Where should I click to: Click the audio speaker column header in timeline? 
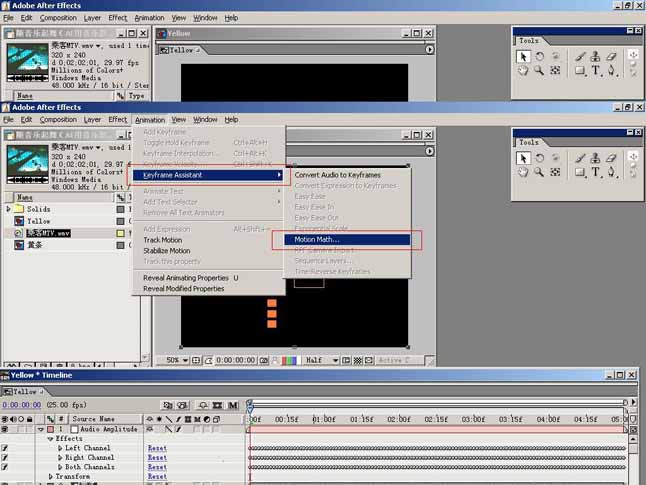click(x=13, y=419)
